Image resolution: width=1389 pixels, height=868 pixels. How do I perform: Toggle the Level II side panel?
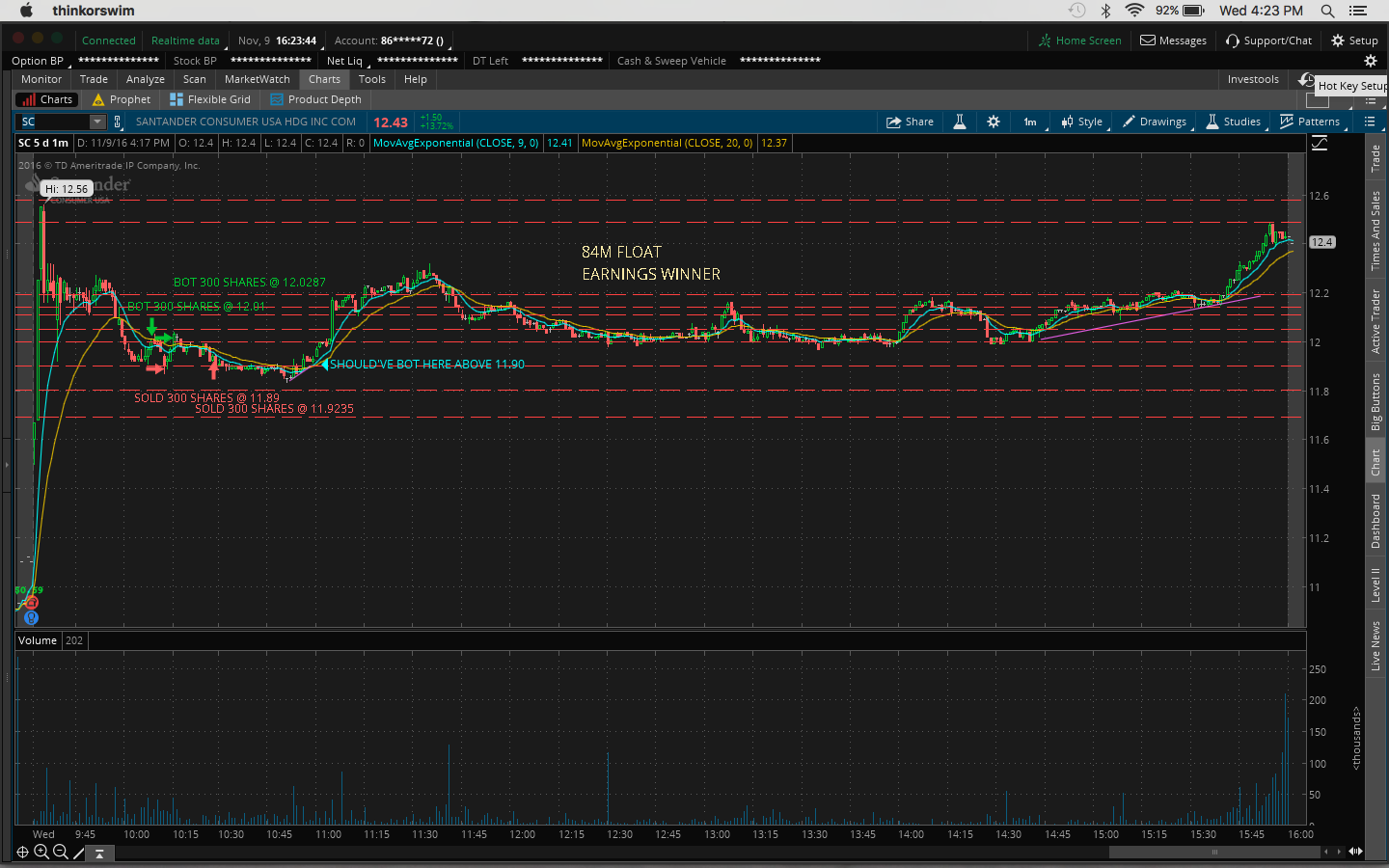1375,584
